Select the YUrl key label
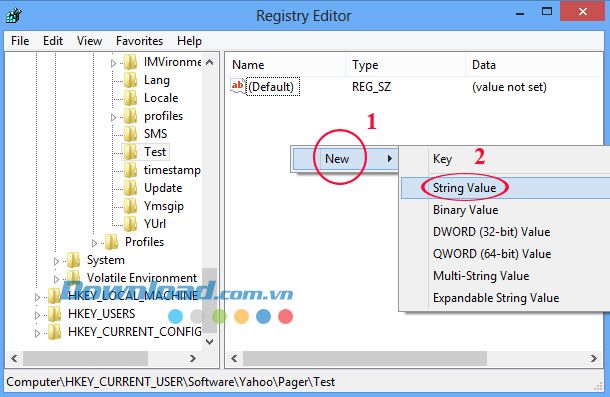610x397 pixels. coord(155,224)
